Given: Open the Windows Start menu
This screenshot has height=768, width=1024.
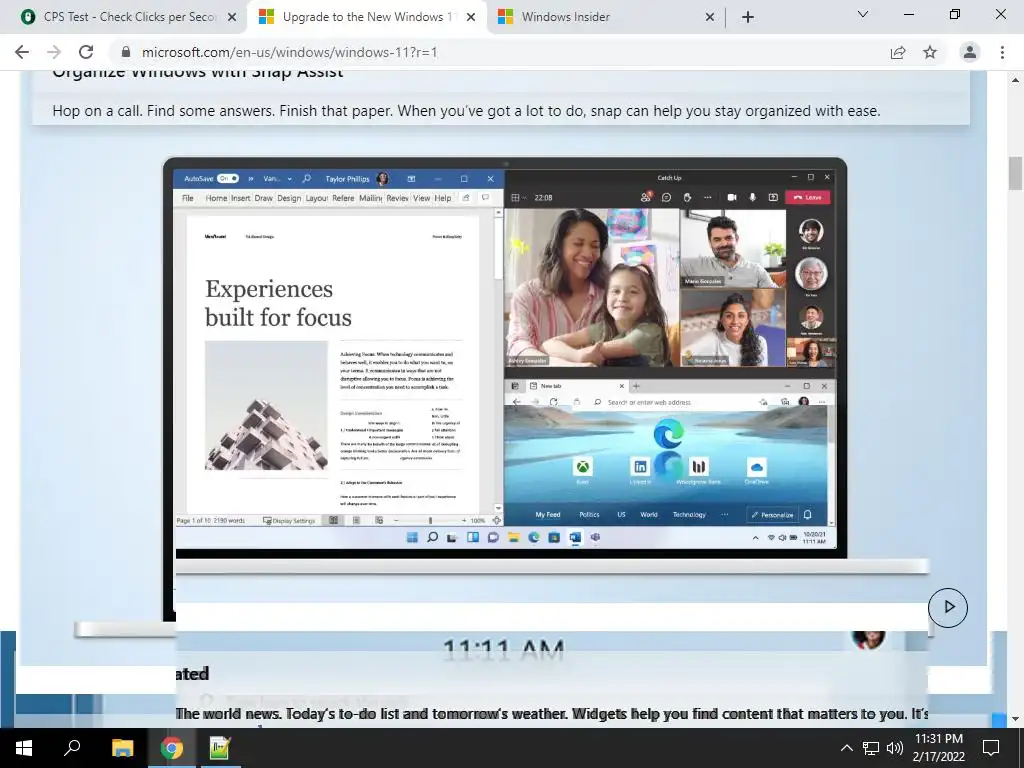Looking at the screenshot, I should click(24, 748).
